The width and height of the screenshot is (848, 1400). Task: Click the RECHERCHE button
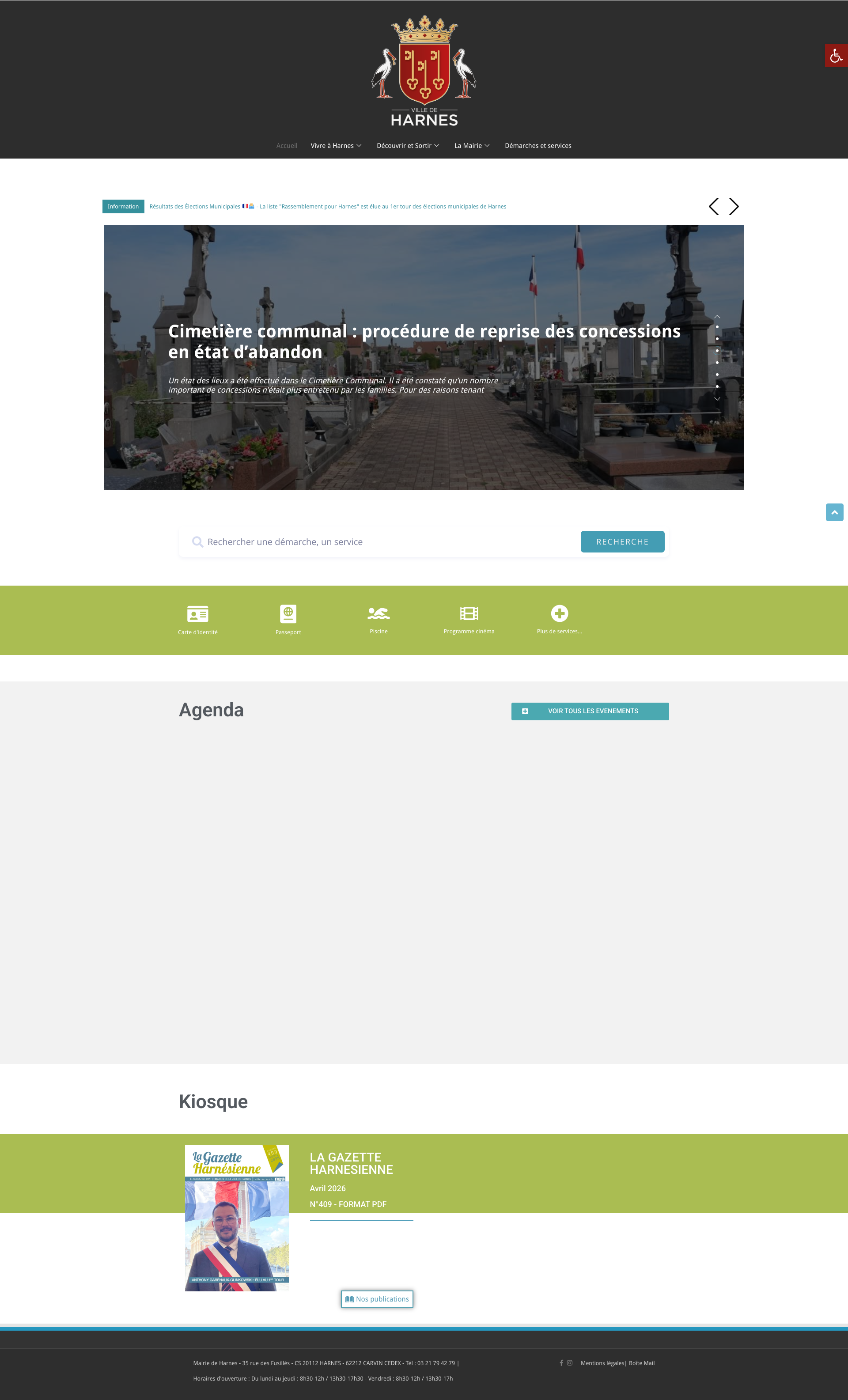pos(622,541)
